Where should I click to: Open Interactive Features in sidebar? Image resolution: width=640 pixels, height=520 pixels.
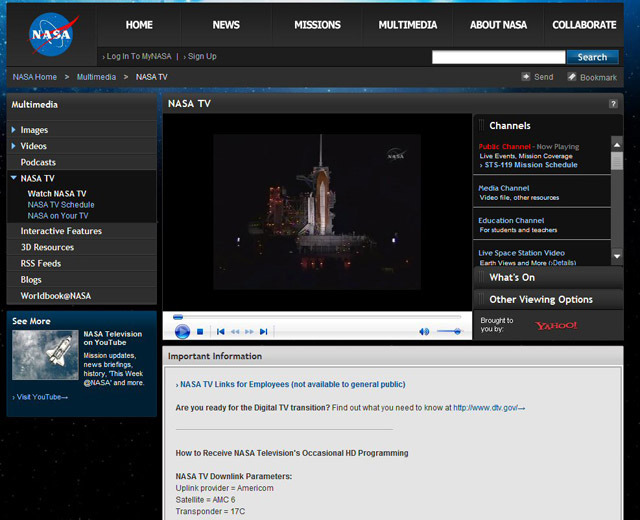[61, 231]
